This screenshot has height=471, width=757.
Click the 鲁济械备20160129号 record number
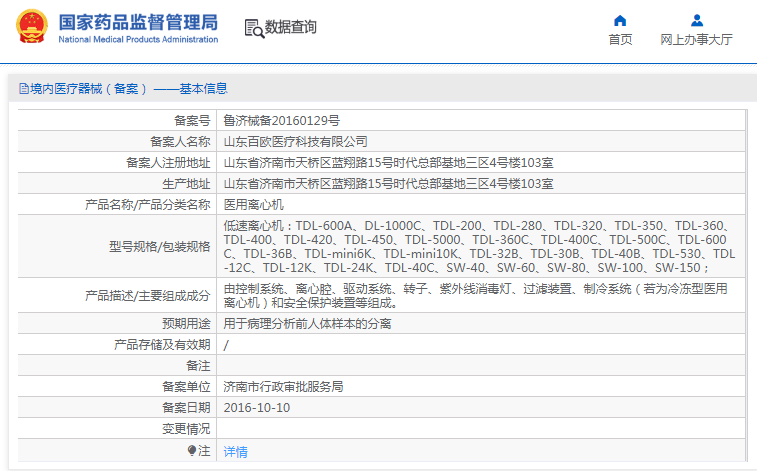(x=281, y=120)
